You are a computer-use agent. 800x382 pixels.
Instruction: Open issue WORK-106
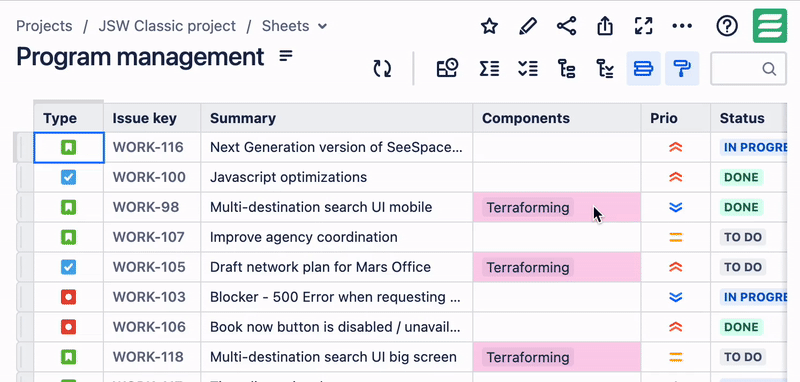point(149,327)
